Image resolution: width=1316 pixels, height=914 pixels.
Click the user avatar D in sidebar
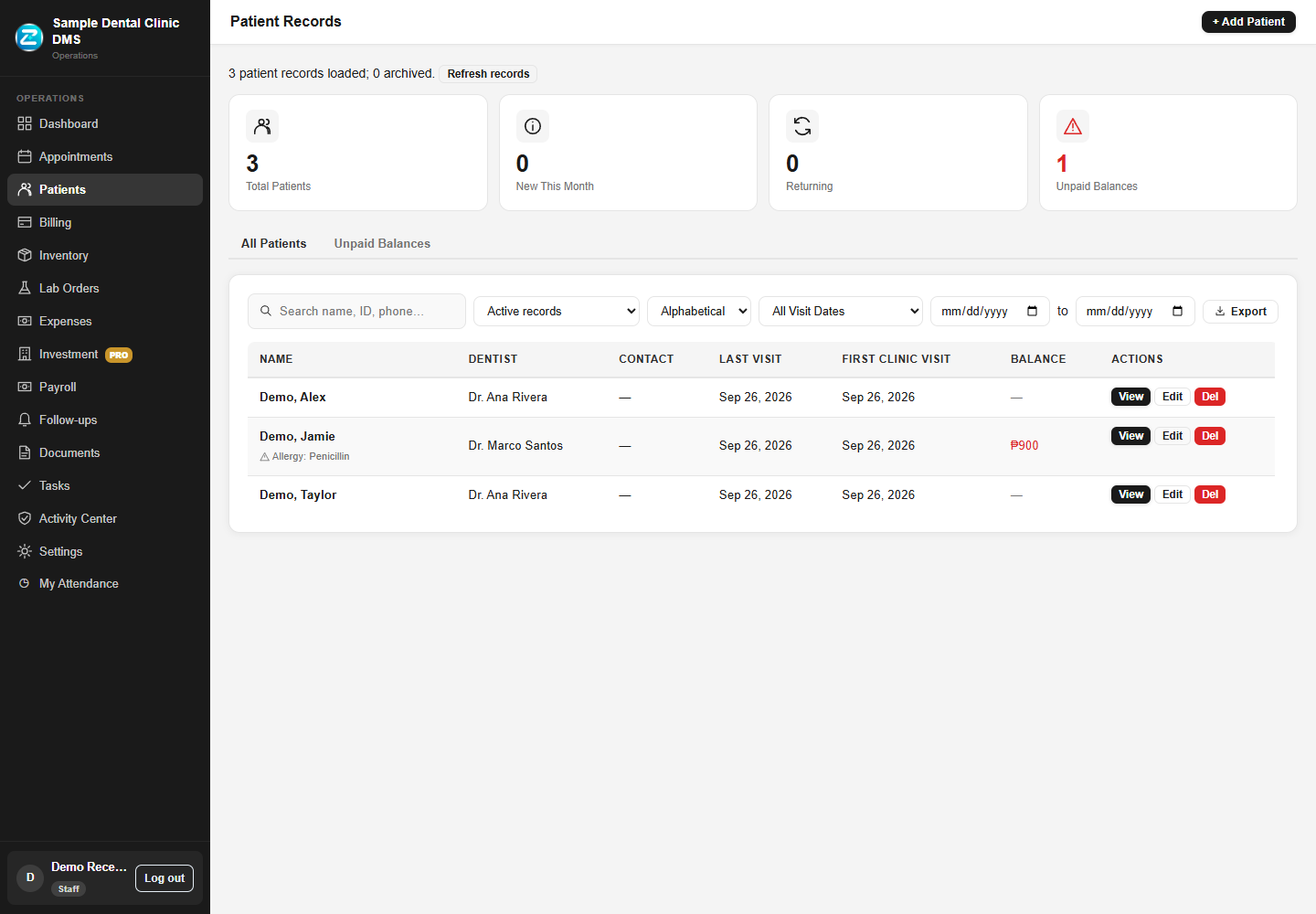(30, 877)
